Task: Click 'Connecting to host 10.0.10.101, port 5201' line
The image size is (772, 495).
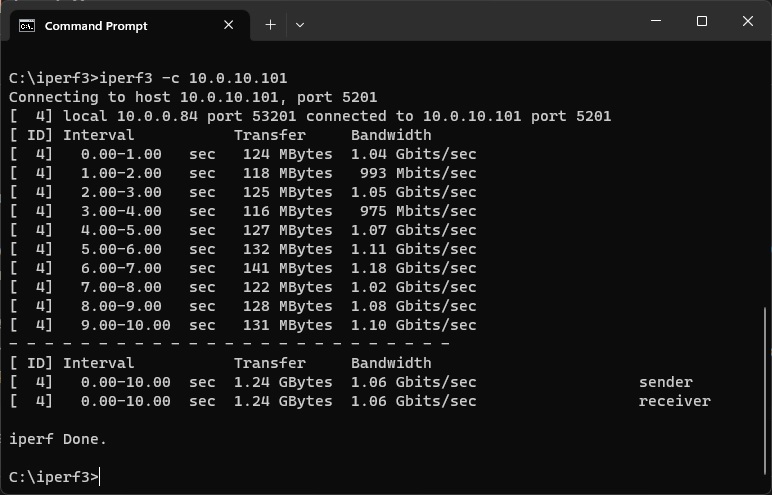Action: [x=193, y=97]
